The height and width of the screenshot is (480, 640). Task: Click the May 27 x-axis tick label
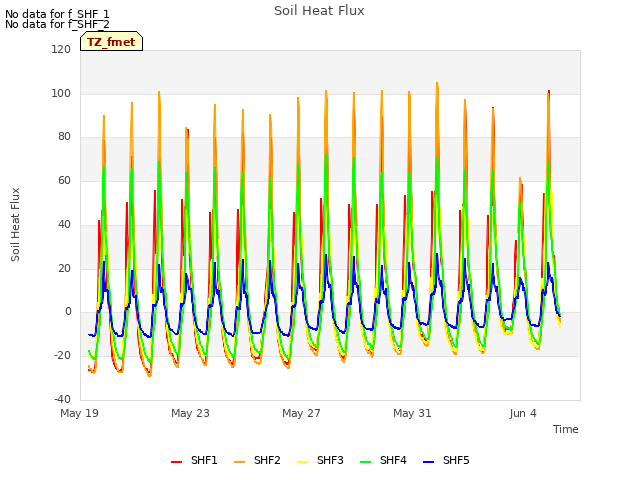302,413
